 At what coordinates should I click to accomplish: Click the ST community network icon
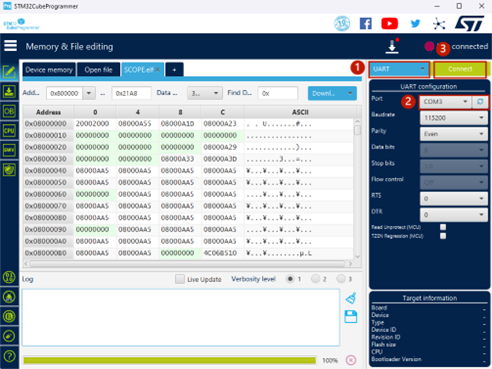click(x=439, y=24)
